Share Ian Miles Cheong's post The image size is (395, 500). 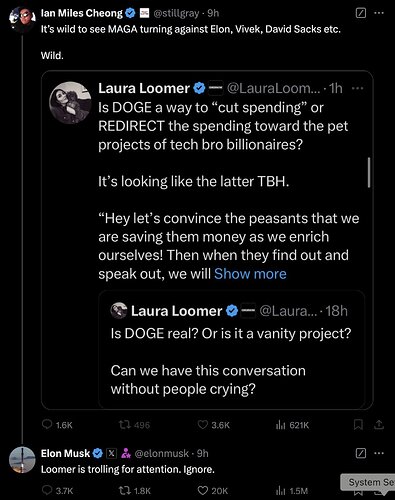coord(379,425)
